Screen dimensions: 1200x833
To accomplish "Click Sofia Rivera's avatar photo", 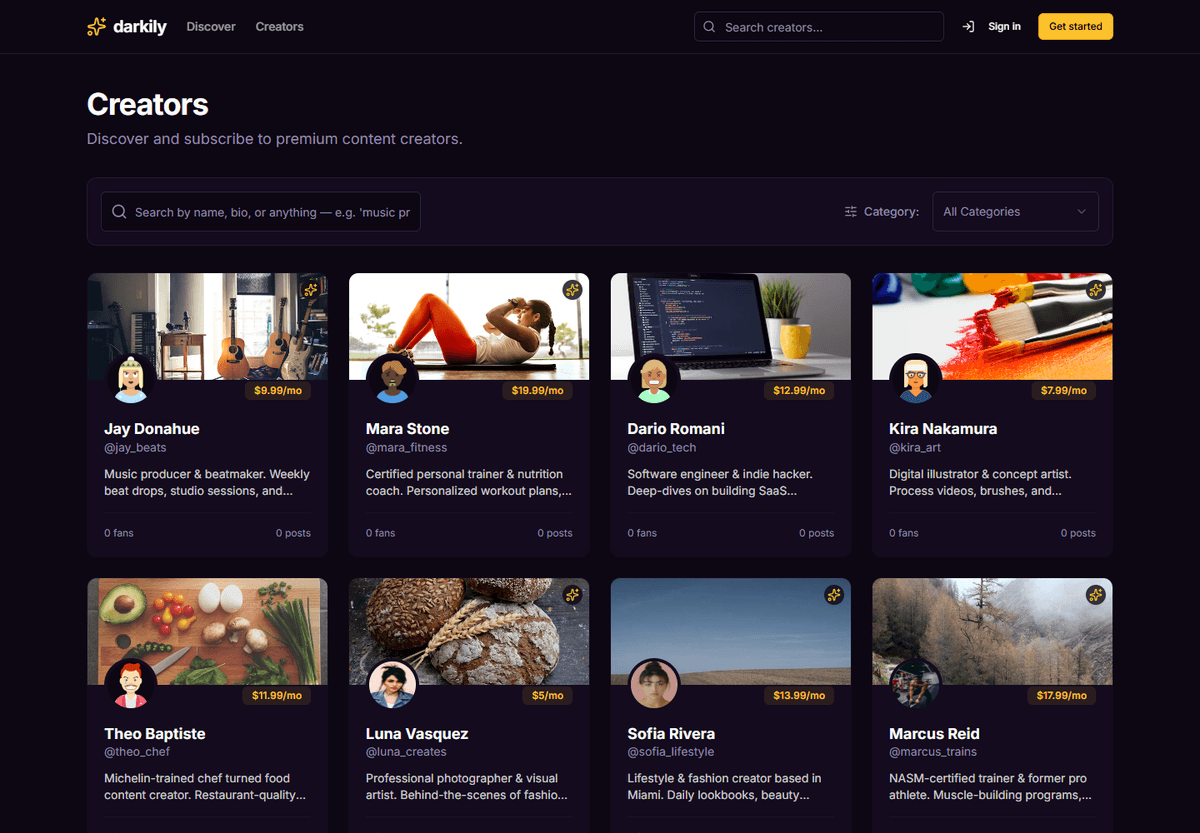I will coord(654,684).
